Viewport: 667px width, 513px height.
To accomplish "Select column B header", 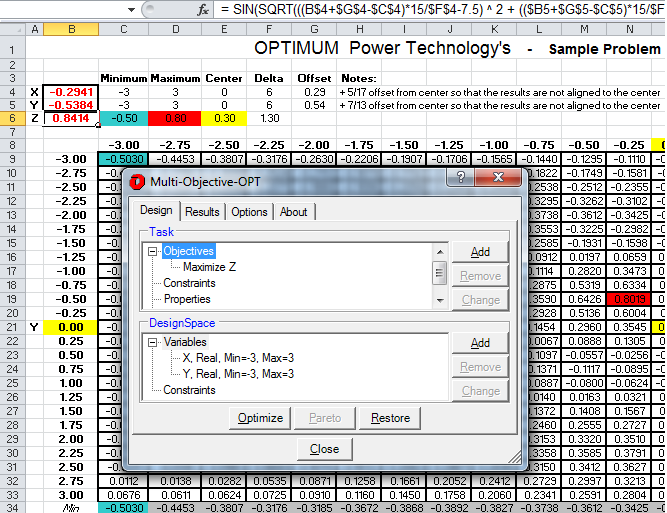I will click(71, 29).
